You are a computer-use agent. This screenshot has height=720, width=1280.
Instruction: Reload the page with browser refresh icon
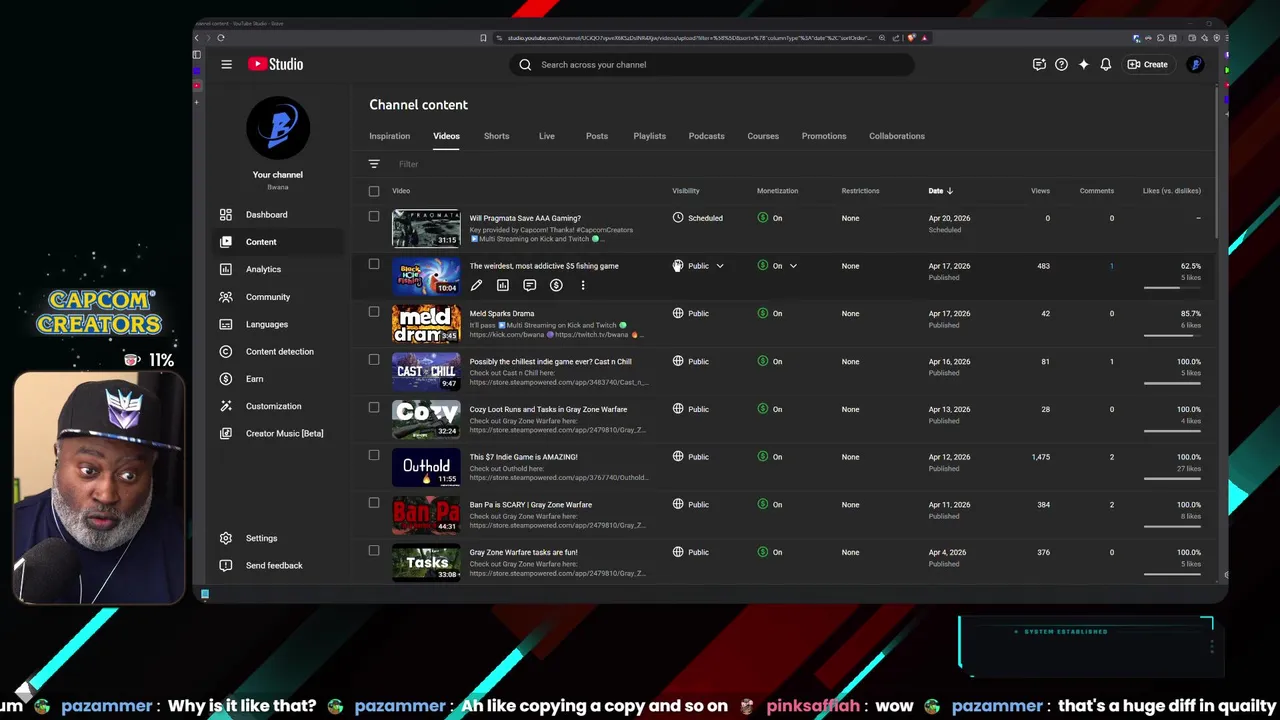pos(221,38)
